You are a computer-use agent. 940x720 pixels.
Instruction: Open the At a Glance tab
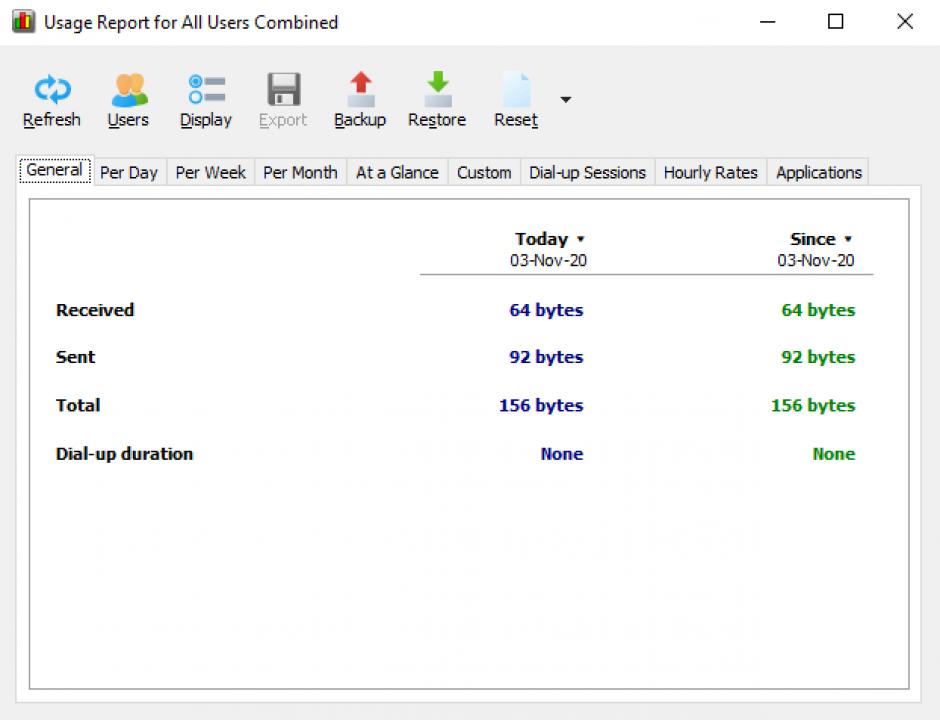click(397, 173)
